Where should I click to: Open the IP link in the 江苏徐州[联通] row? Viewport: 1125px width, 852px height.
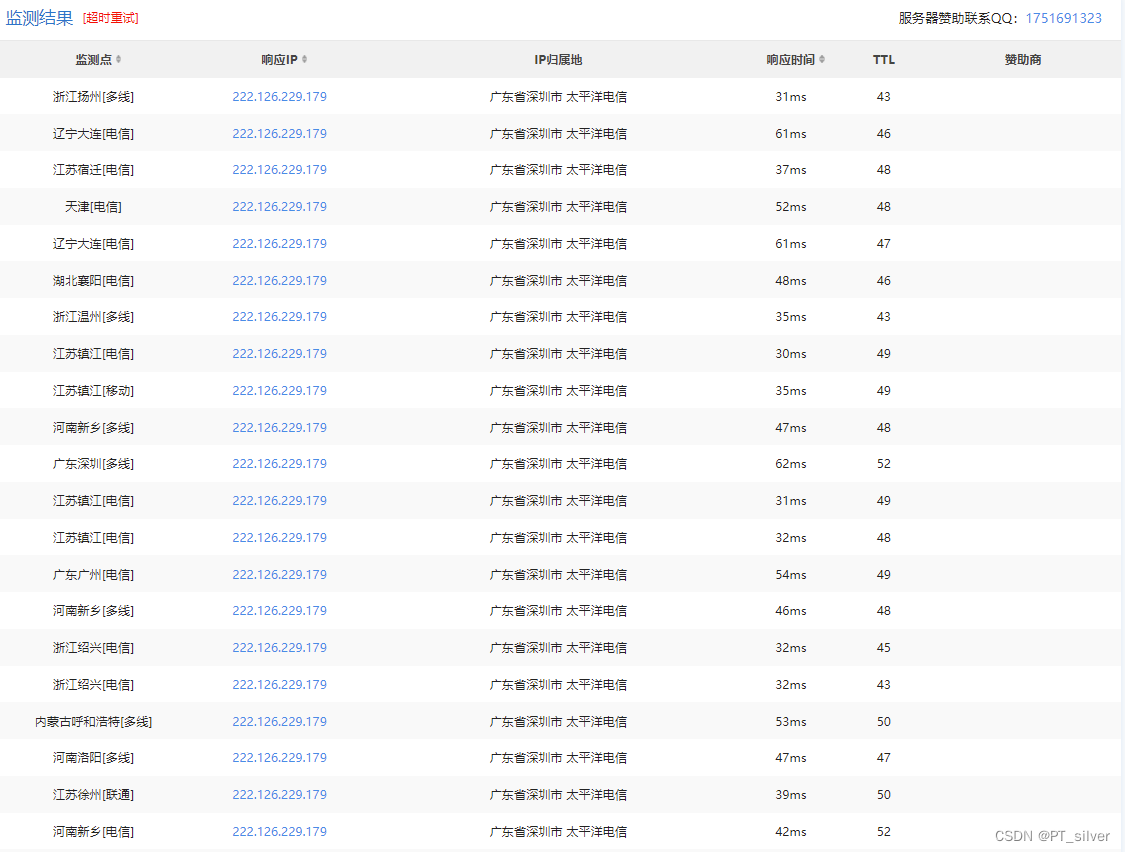[279, 795]
